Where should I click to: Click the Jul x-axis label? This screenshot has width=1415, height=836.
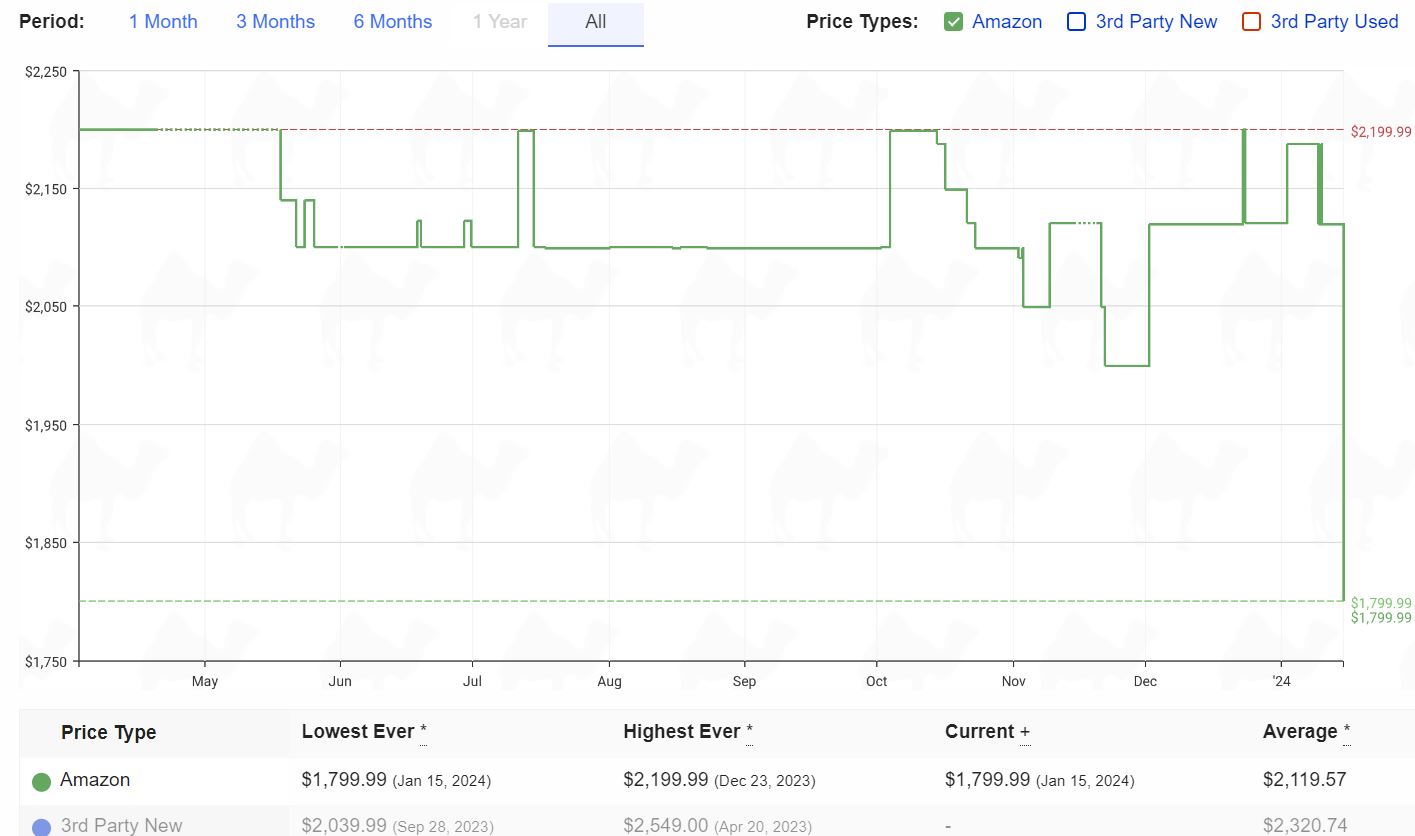point(472,681)
